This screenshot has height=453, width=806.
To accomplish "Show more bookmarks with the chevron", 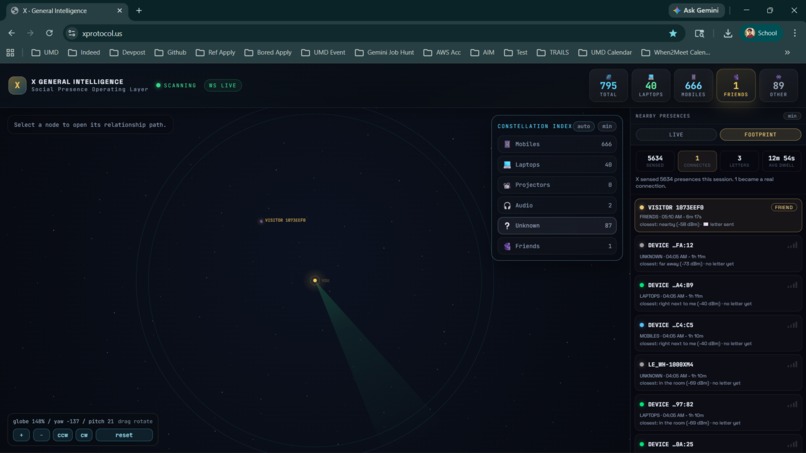I will click(x=787, y=52).
